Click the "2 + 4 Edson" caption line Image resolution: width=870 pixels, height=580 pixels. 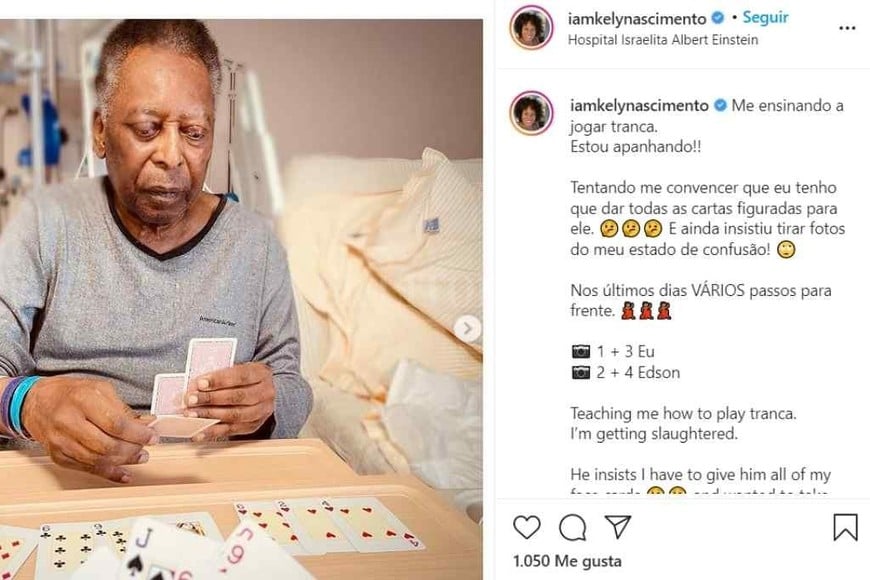(x=638, y=373)
